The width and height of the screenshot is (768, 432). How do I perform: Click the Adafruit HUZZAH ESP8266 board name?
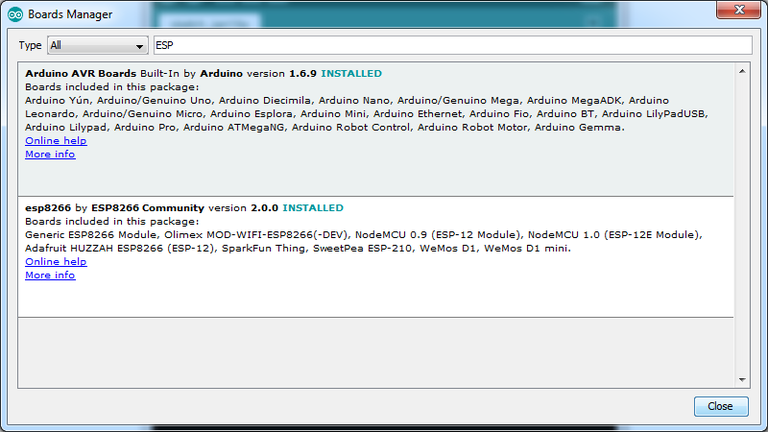(x=120, y=248)
